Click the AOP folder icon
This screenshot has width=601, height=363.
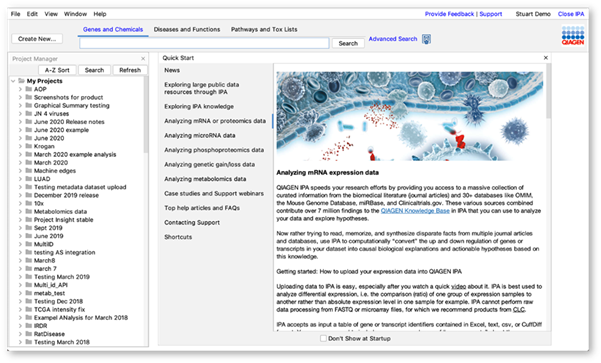[x=29, y=89]
